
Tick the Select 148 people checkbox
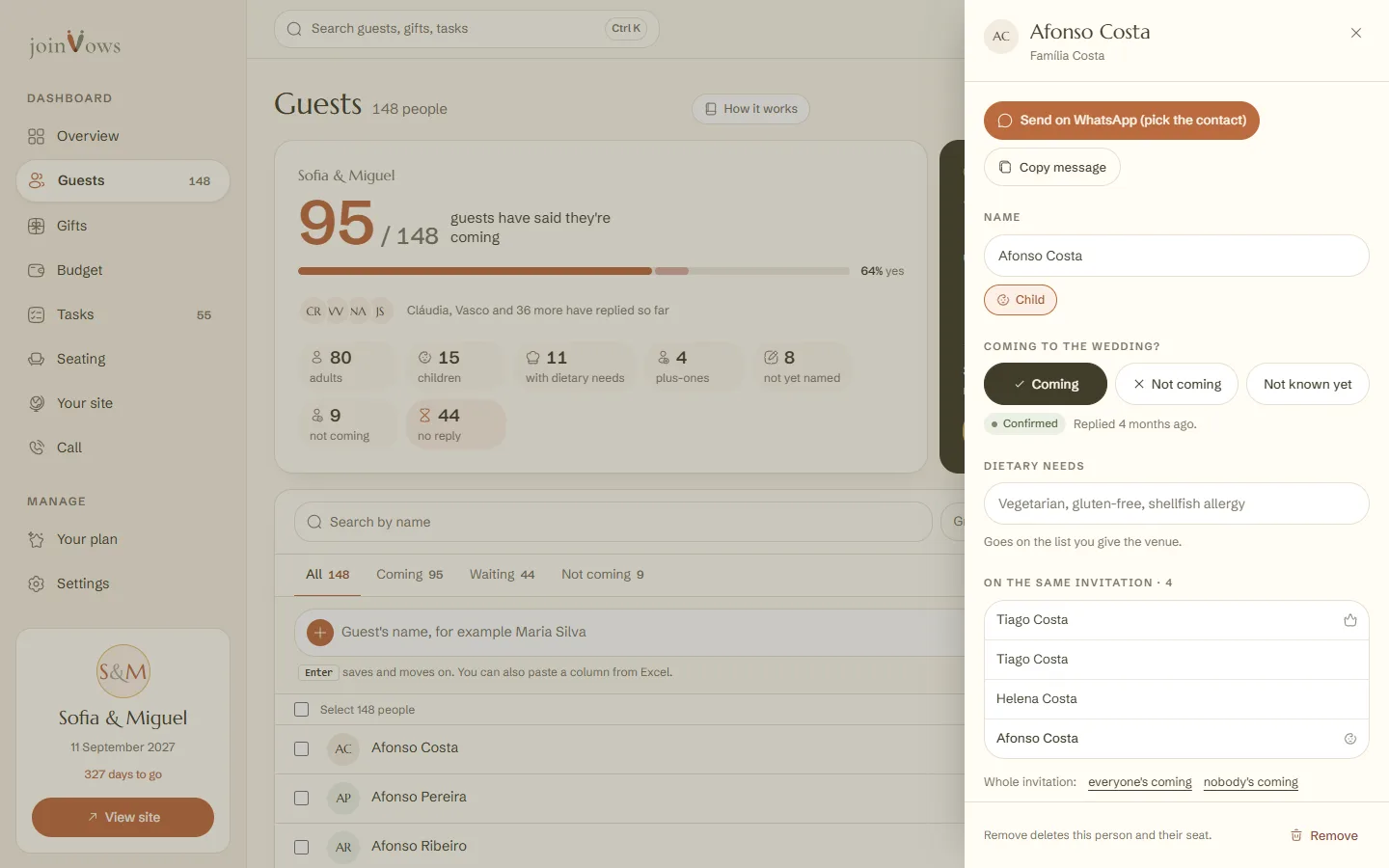coord(301,710)
